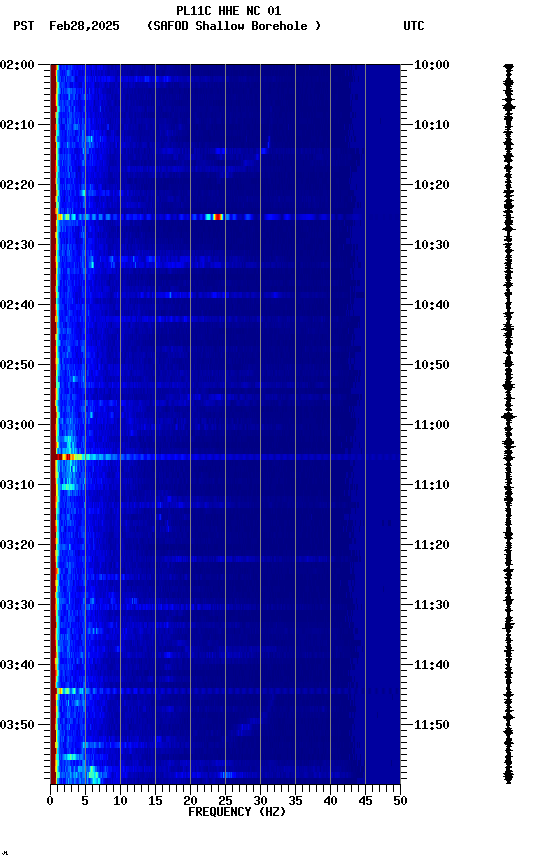The width and height of the screenshot is (552, 864).
Task: Click the date label Feb28,2025
Action: pyautogui.click(x=84, y=26)
